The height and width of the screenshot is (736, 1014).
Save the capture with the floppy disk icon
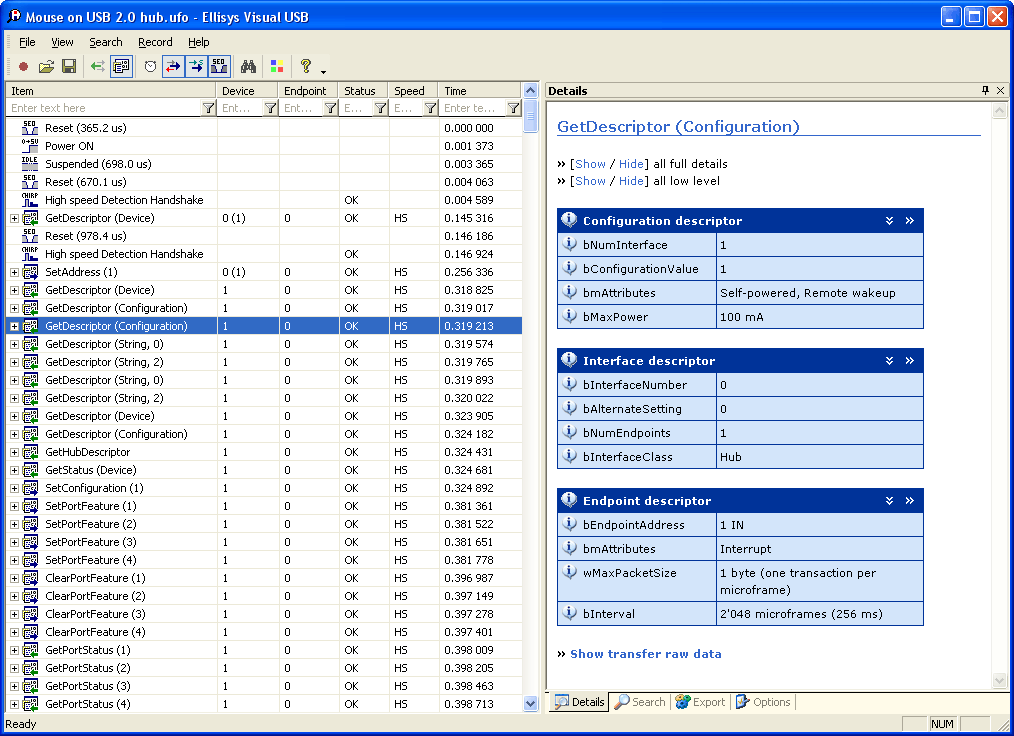coord(69,66)
